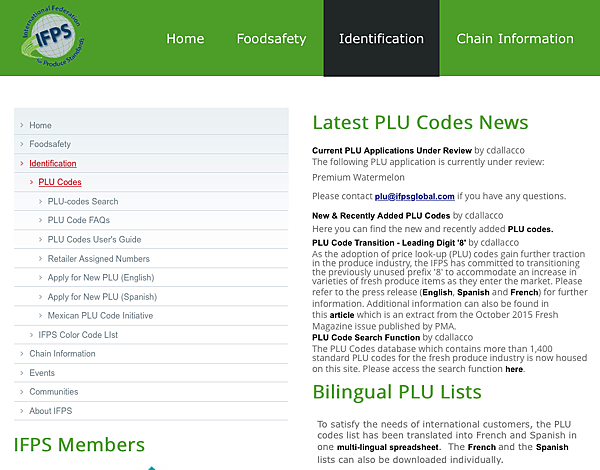The height and width of the screenshot is (470, 600).
Task: Click the 'here' search function link
Action: pyautogui.click(x=514, y=369)
